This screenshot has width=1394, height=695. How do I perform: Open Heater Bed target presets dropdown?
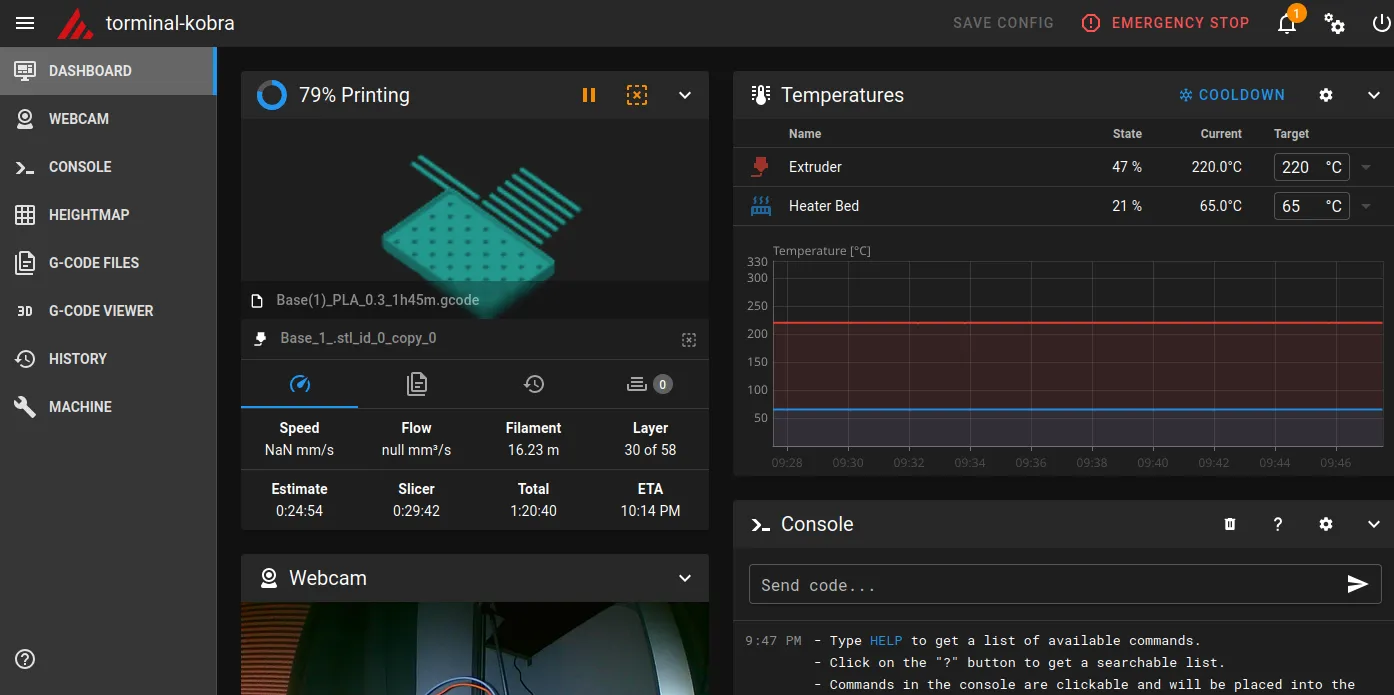pyautogui.click(x=1366, y=206)
